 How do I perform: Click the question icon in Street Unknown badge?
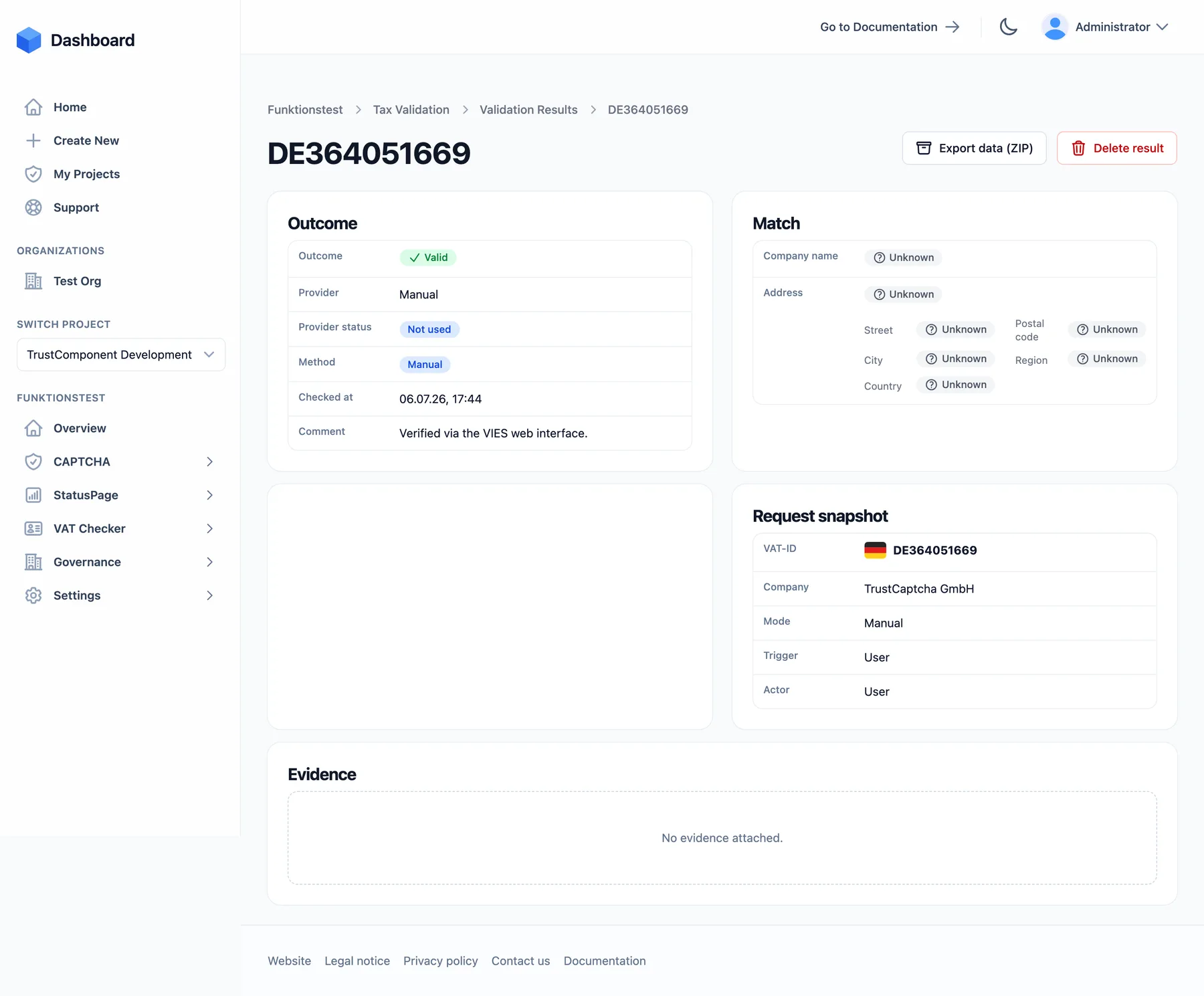point(931,329)
